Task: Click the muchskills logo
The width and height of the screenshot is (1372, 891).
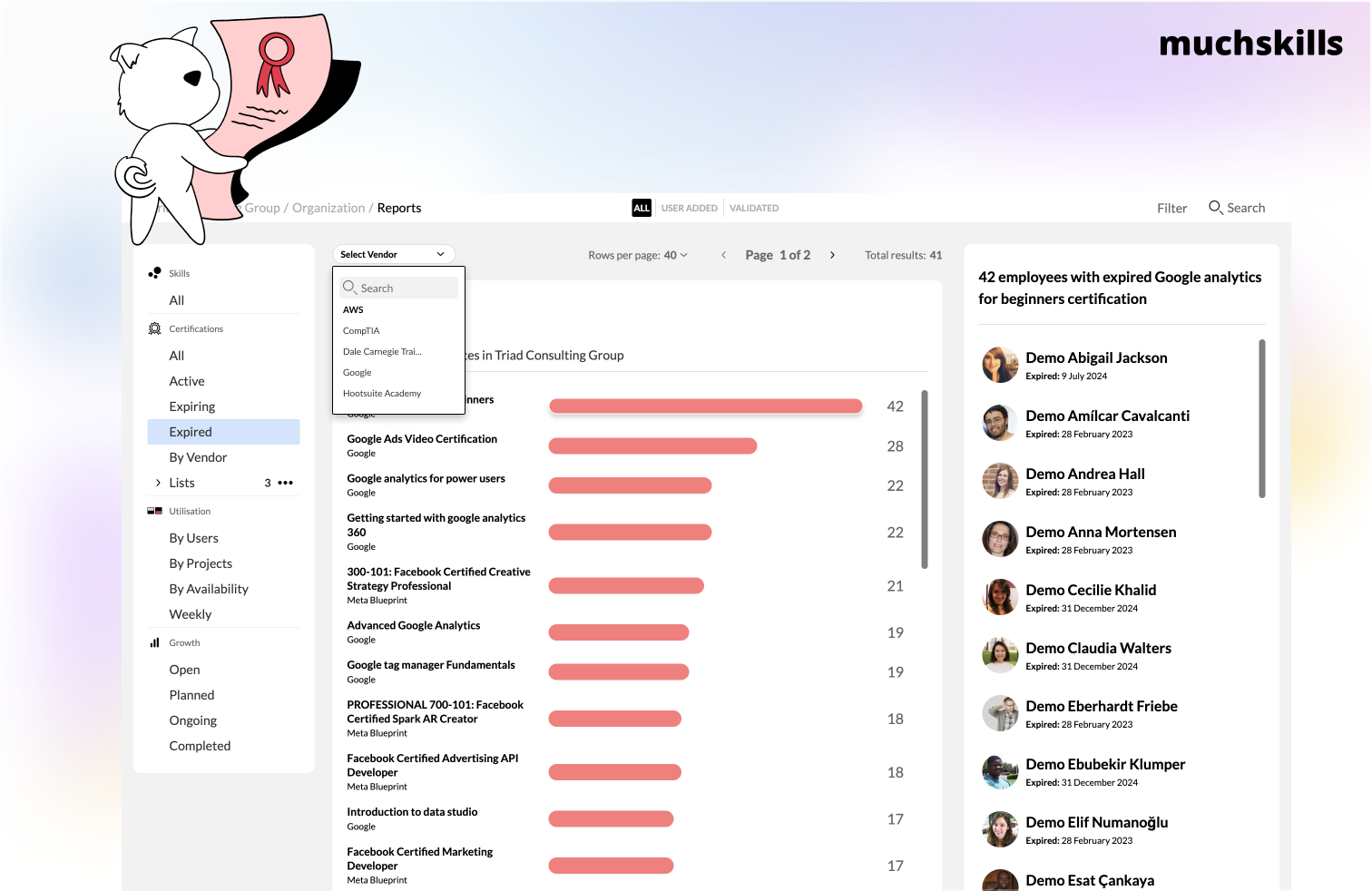Action: tap(1251, 43)
